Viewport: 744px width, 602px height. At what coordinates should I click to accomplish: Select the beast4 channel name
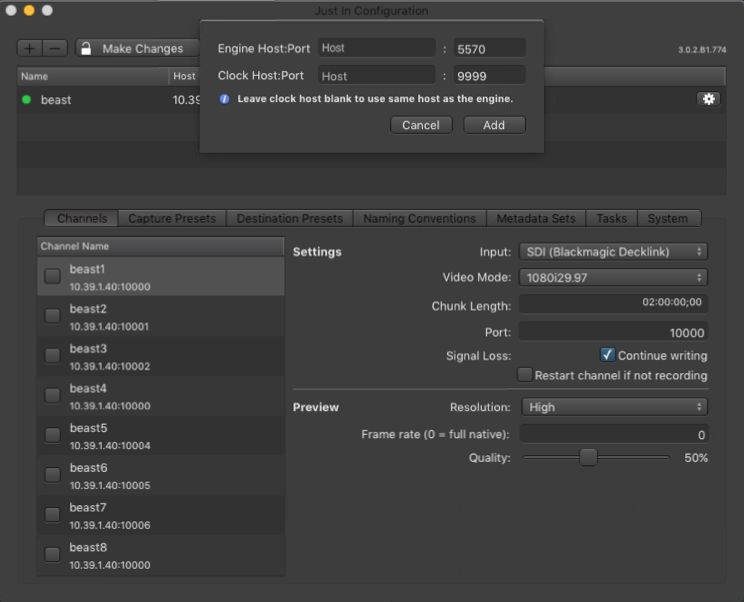point(88,388)
